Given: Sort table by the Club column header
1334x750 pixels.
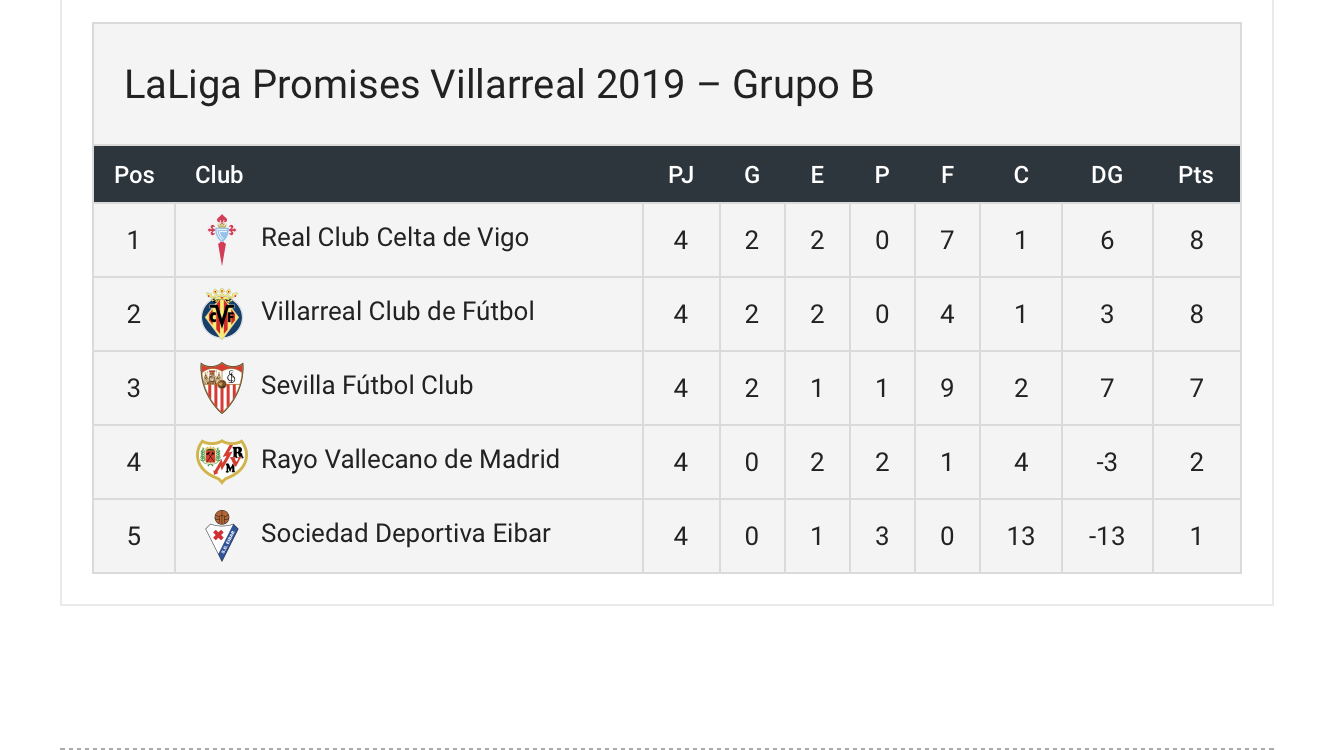Looking at the screenshot, I should tap(219, 175).
